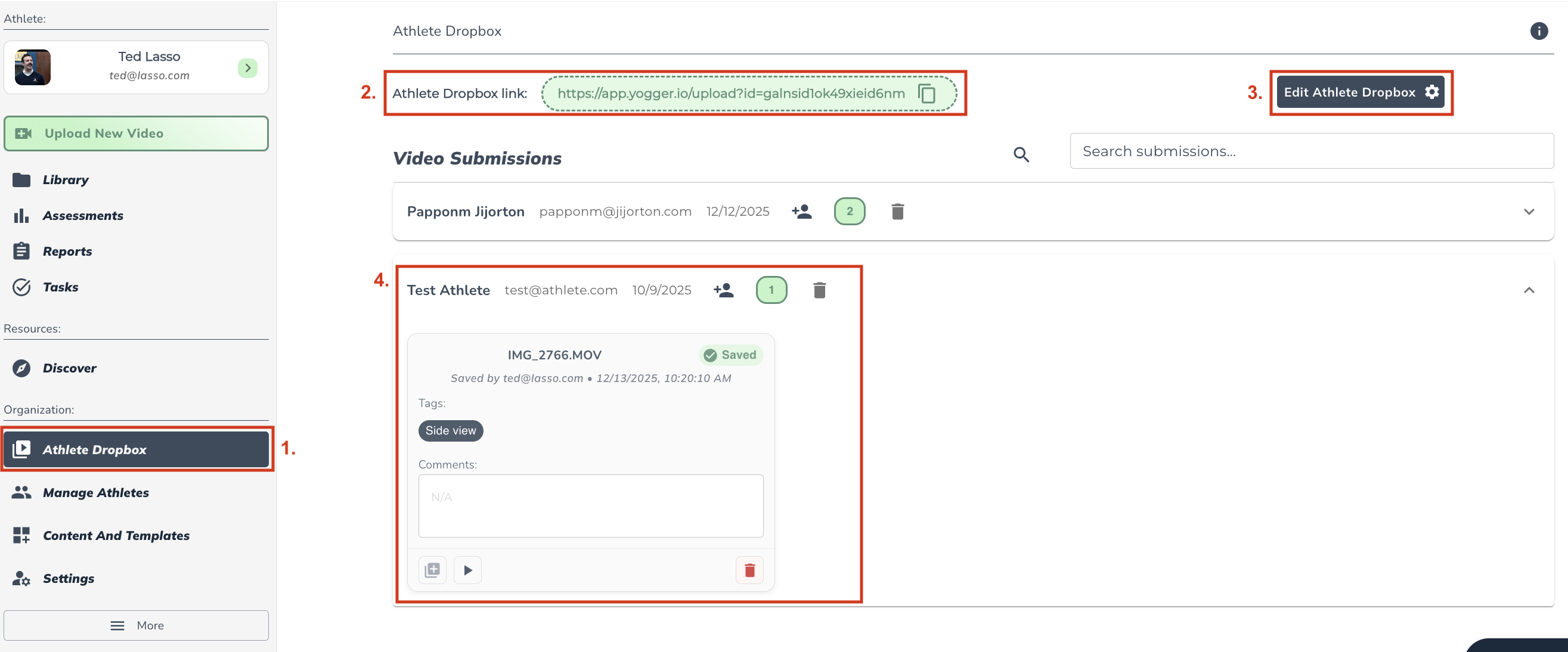Delete Papponm Jijorton's submission row

897,211
